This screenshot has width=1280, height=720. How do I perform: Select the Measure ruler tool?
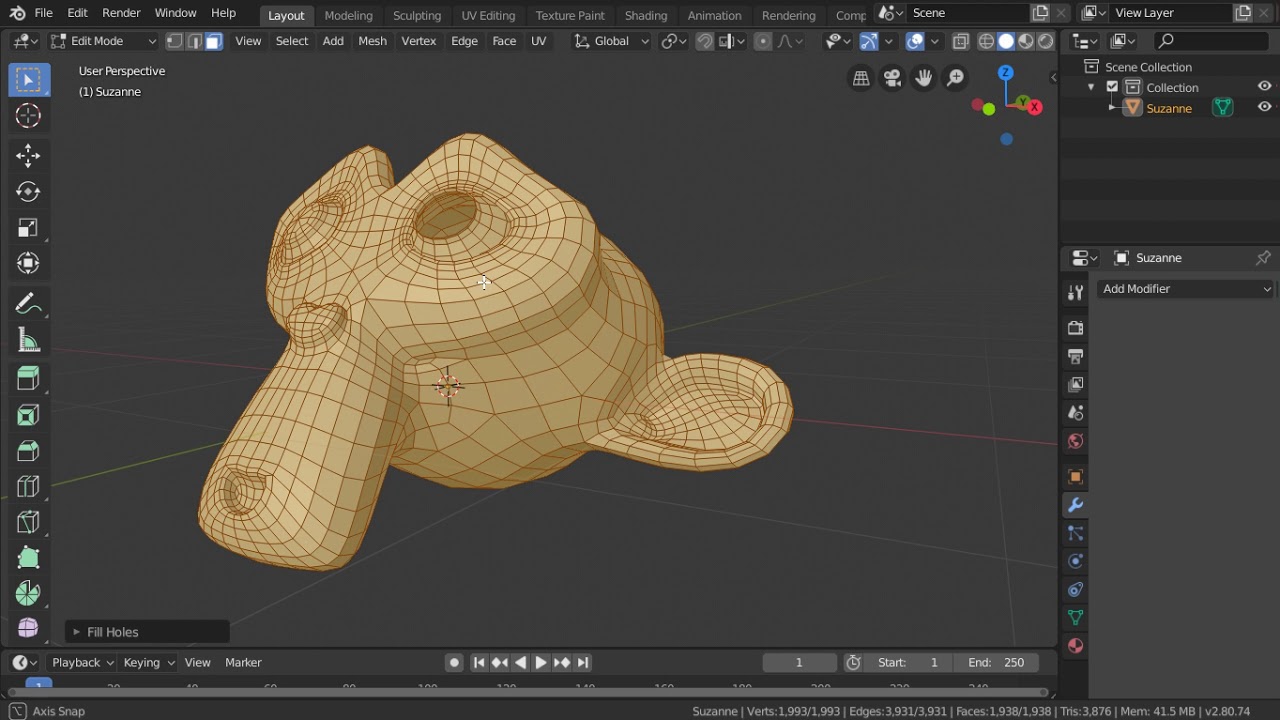click(x=28, y=341)
